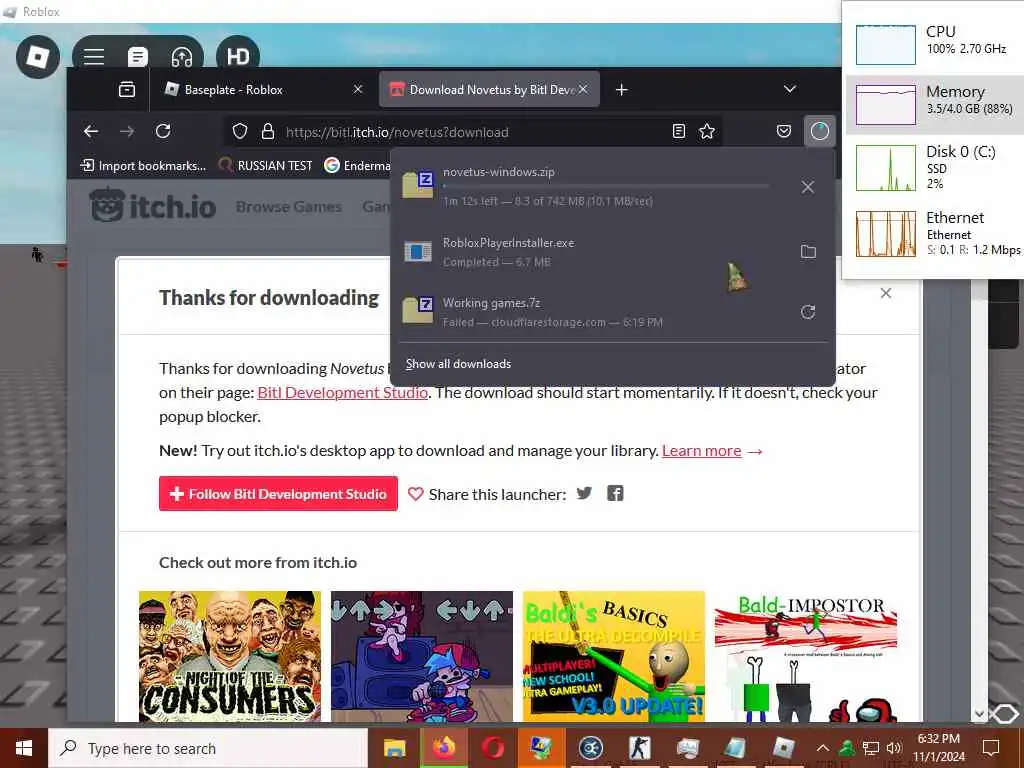Close Download Novetus tab
1024x768 pixels.
coord(583,89)
